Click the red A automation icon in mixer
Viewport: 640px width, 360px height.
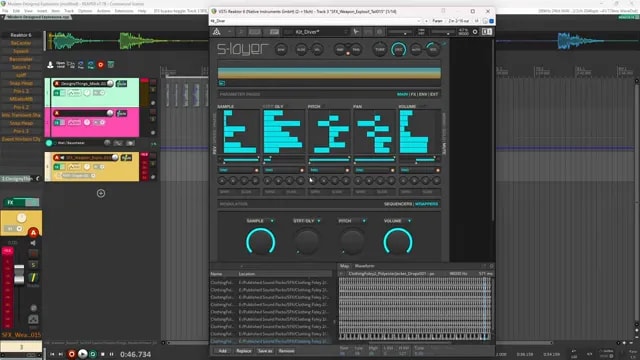(x=33, y=233)
